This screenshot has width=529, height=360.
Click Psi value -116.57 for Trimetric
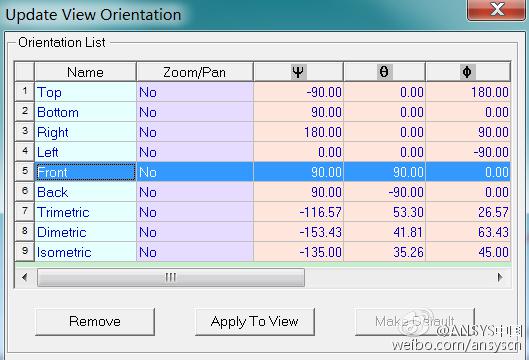coord(299,212)
